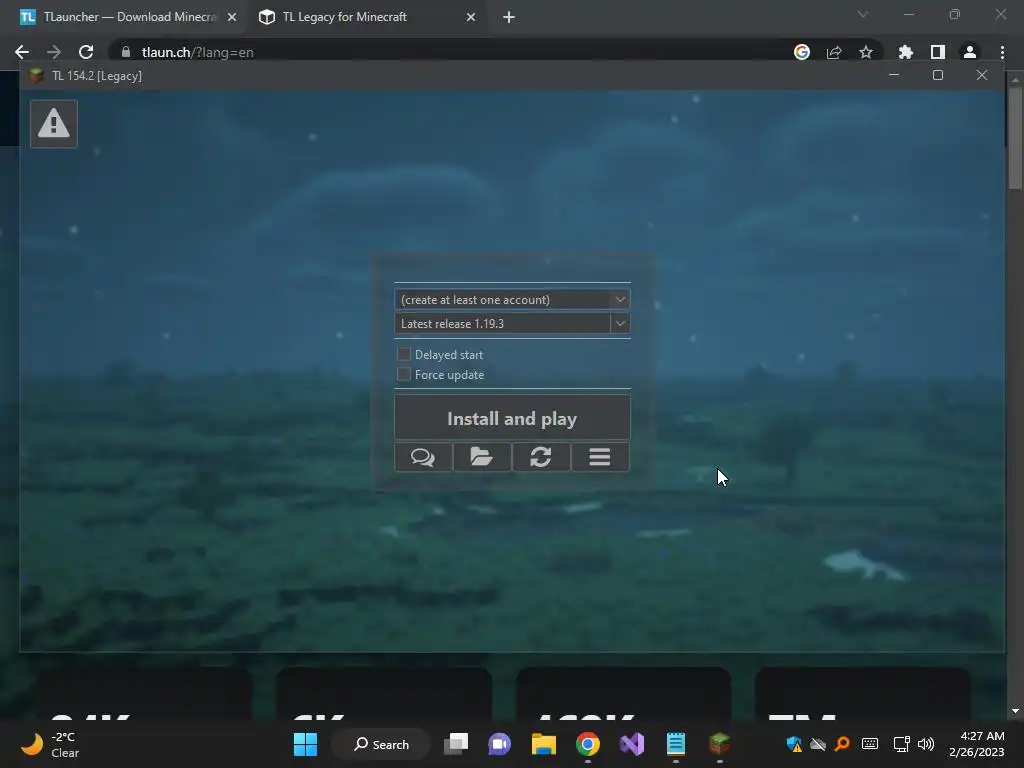
Task: Enable the Delayed start checkbox
Action: click(x=404, y=355)
